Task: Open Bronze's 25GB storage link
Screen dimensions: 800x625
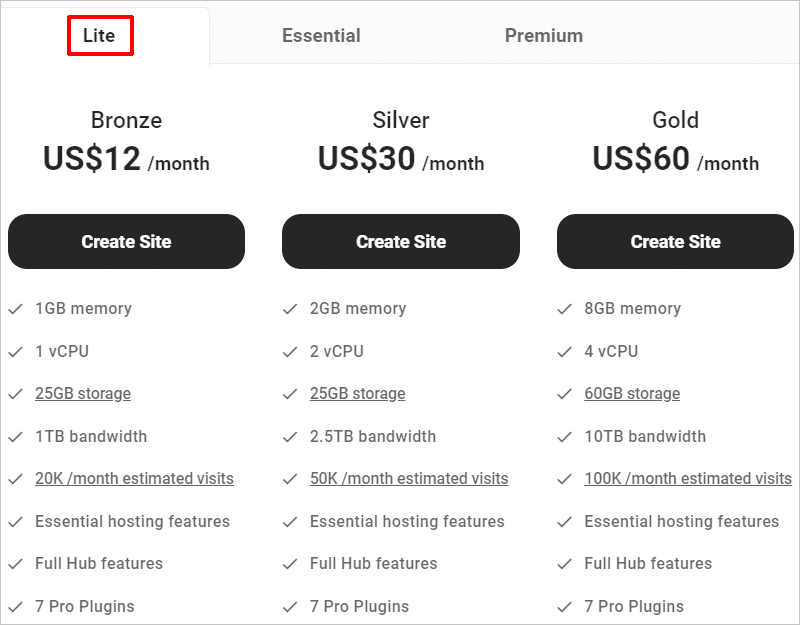Action: [x=83, y=394]
